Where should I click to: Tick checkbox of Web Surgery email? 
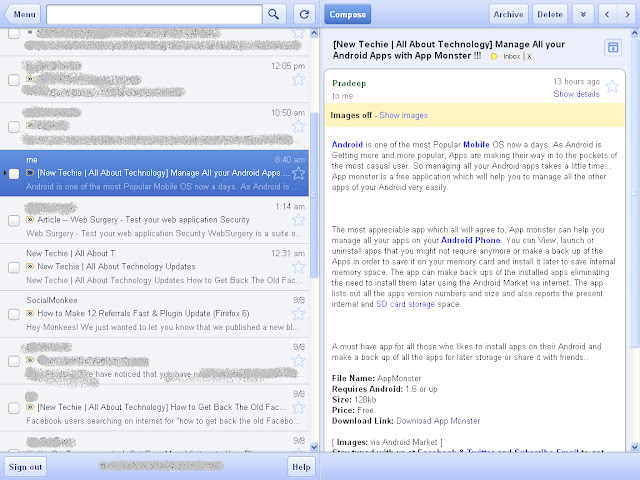(x=14, y=220)
